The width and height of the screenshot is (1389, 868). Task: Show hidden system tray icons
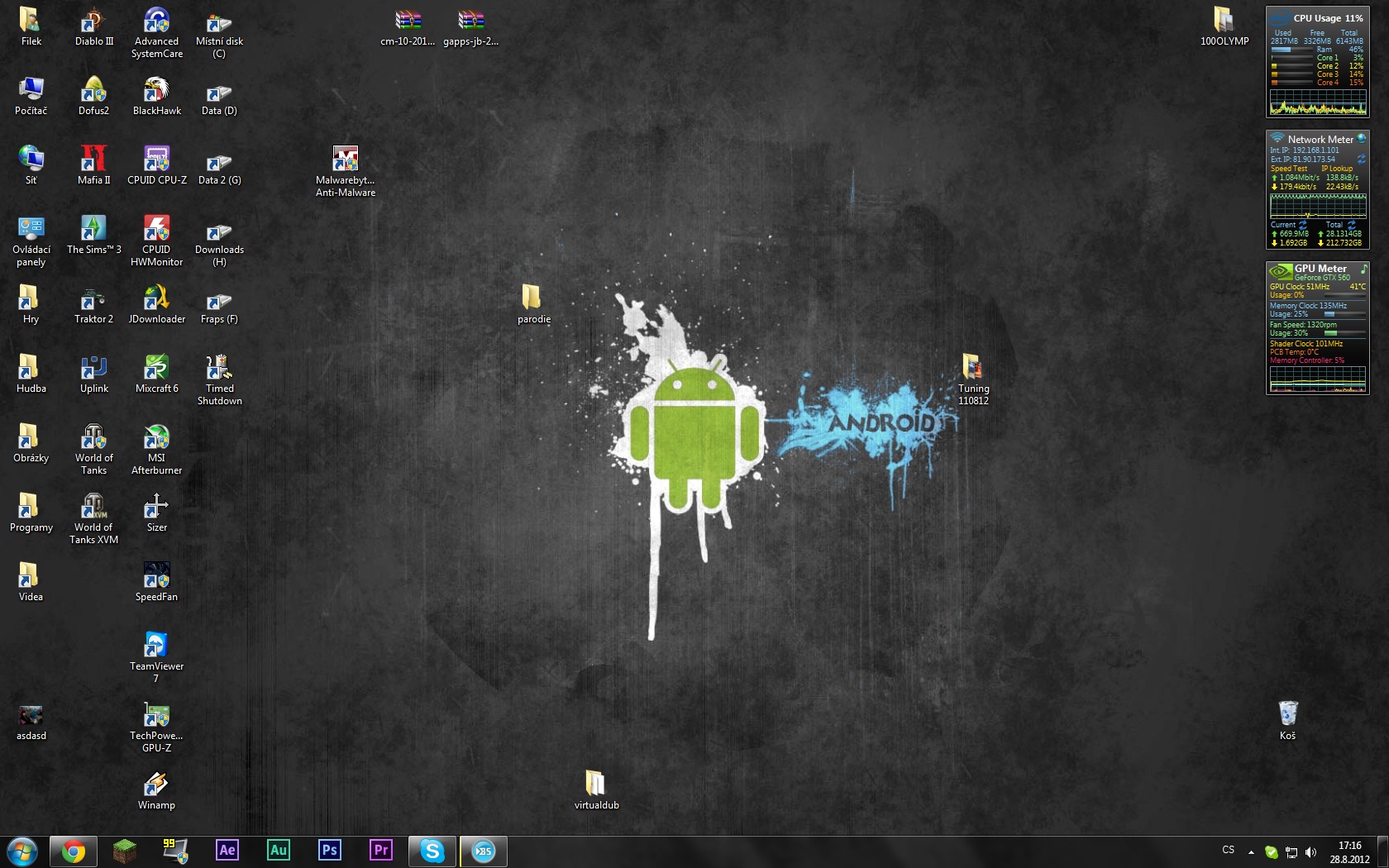[x=1251, y=851]
